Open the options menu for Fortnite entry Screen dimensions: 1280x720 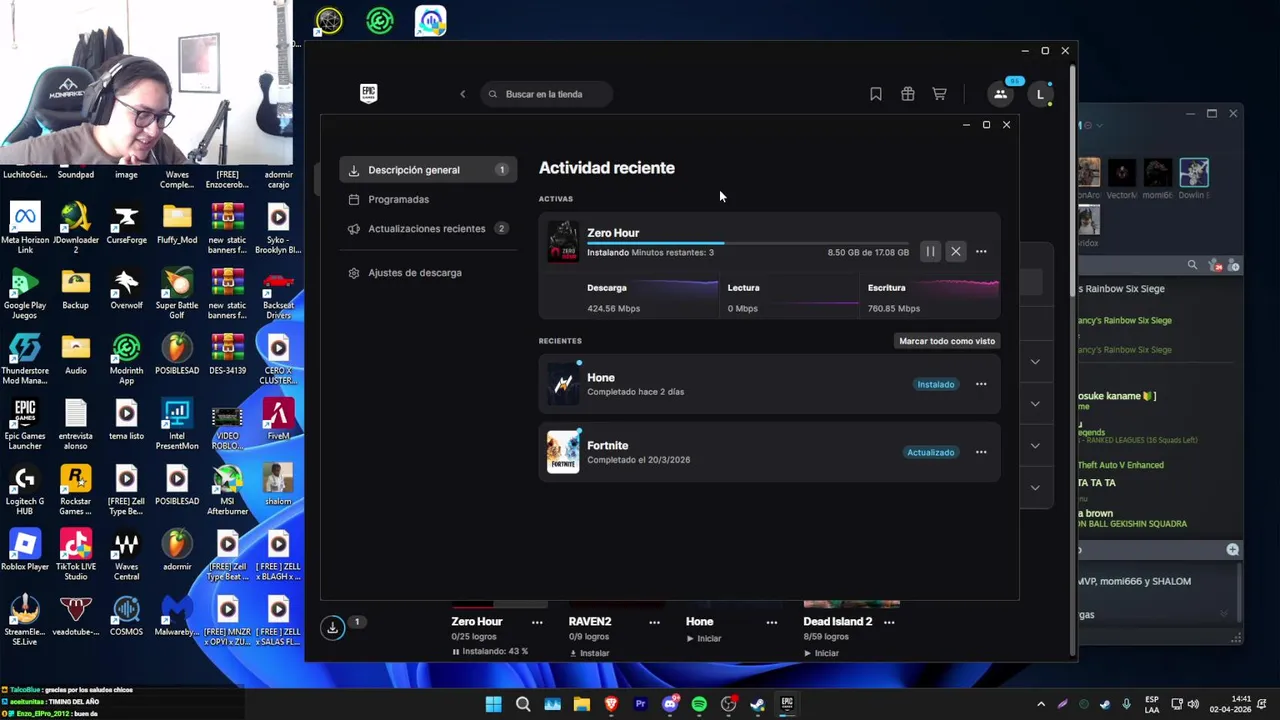point(981,452)
